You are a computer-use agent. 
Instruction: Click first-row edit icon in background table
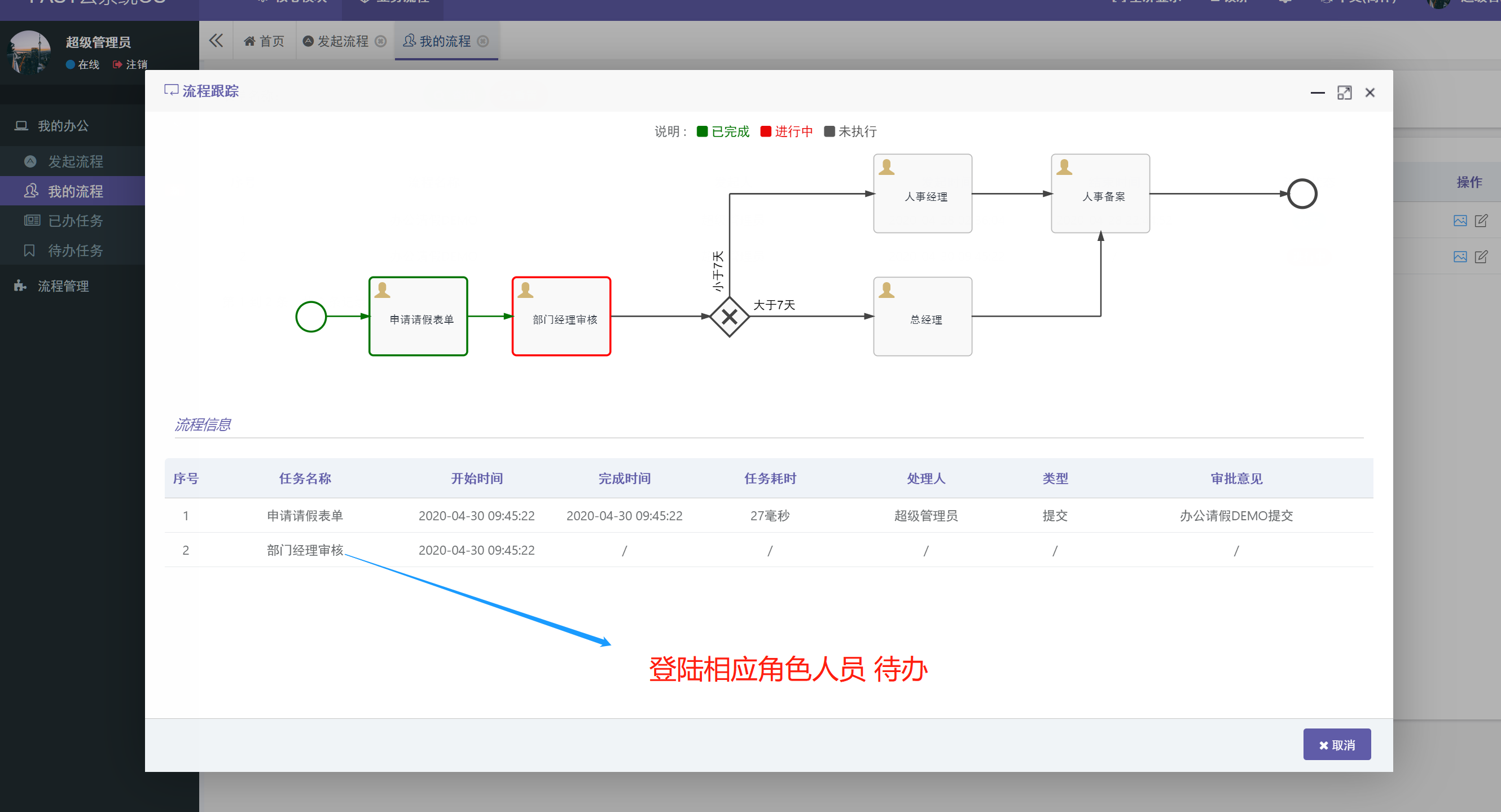click(1481, 221)
